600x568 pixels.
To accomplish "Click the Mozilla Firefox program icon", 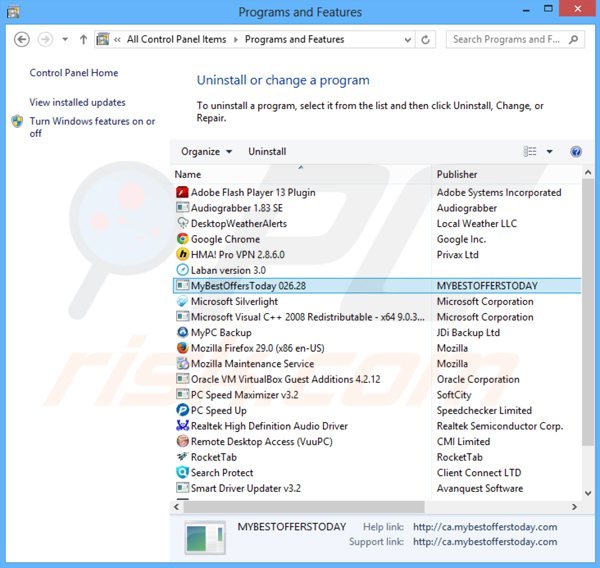I will click(182, 348).
